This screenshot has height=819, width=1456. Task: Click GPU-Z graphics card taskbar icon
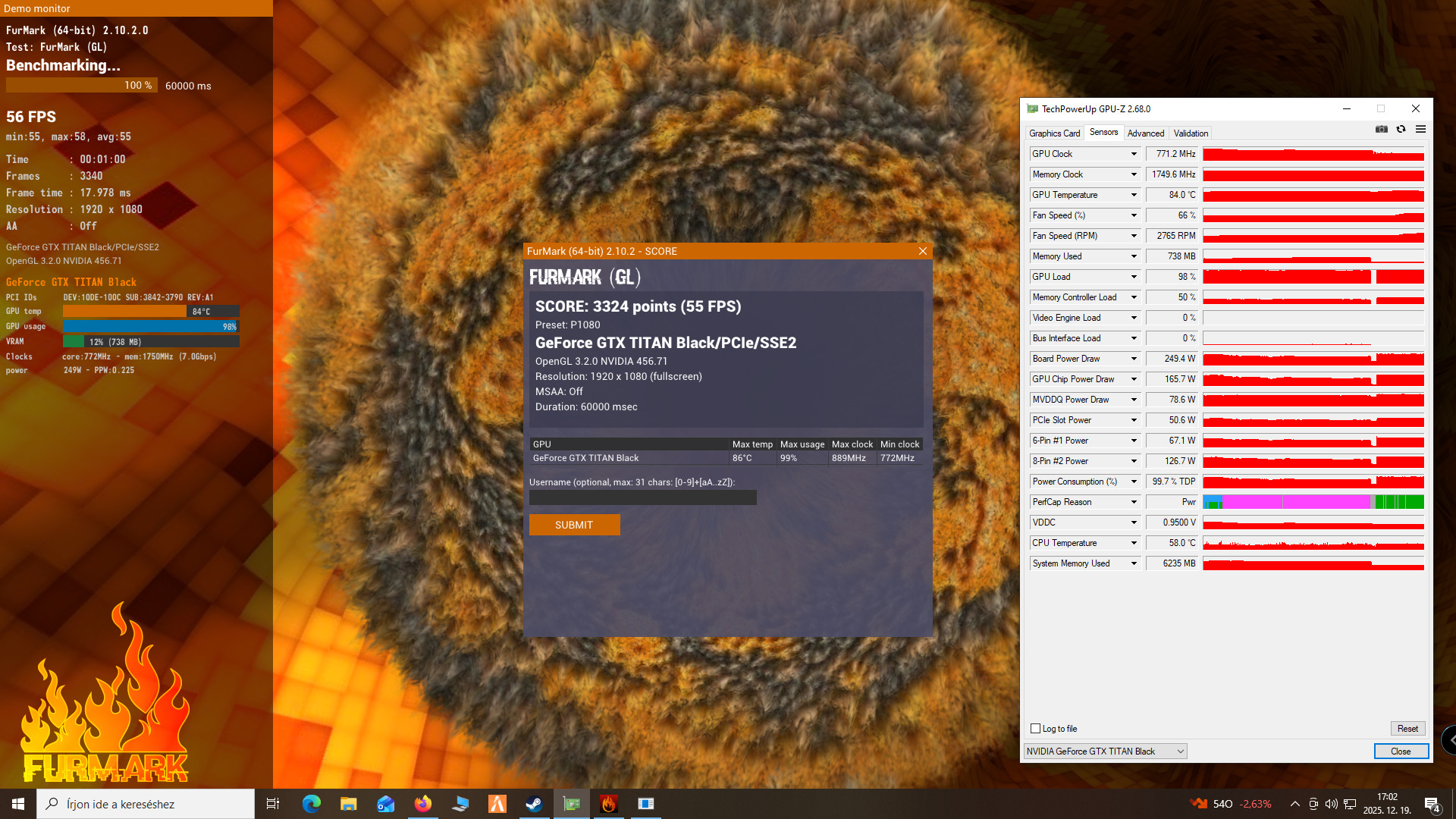tap(572, 804)
